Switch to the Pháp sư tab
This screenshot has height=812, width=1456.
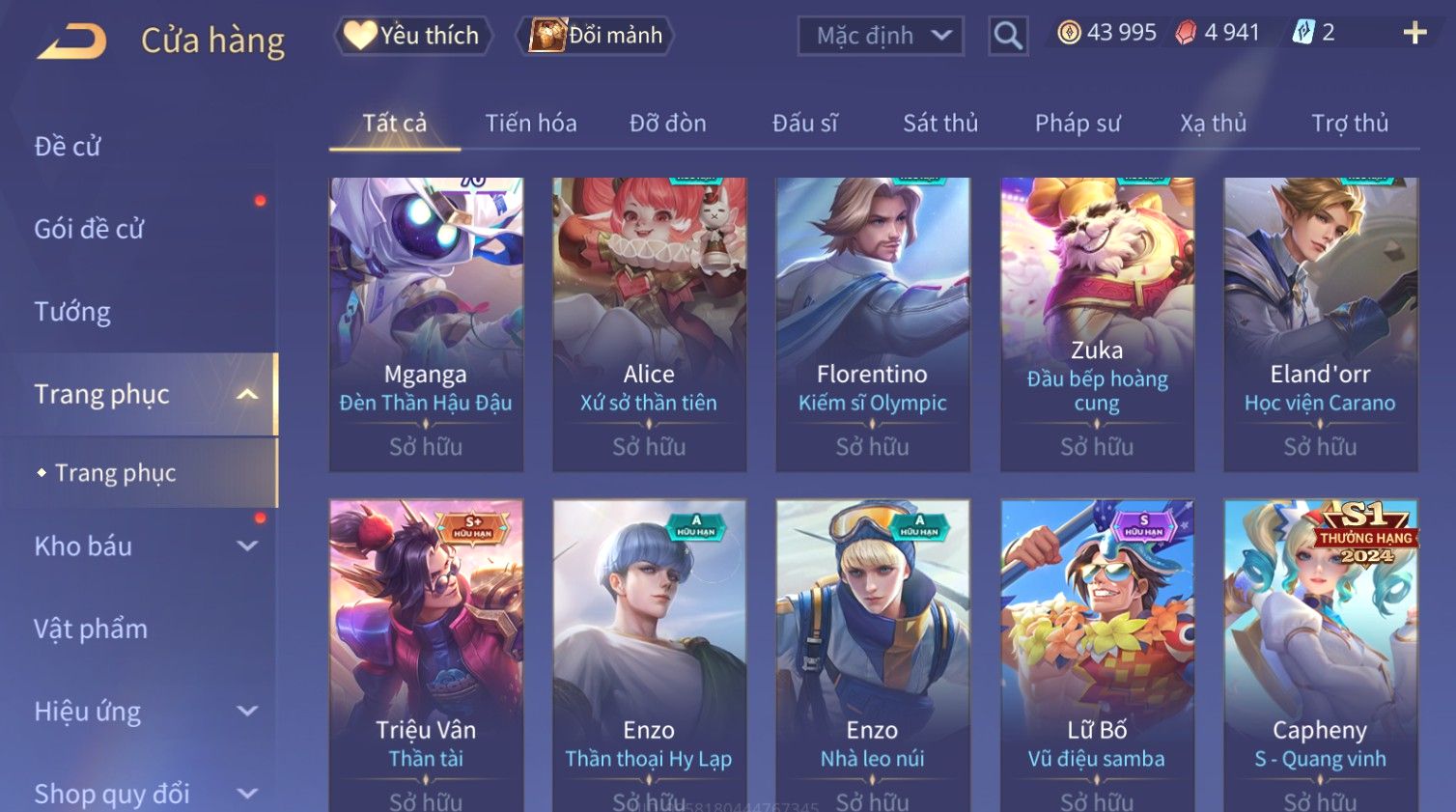tap(1078, 124)
